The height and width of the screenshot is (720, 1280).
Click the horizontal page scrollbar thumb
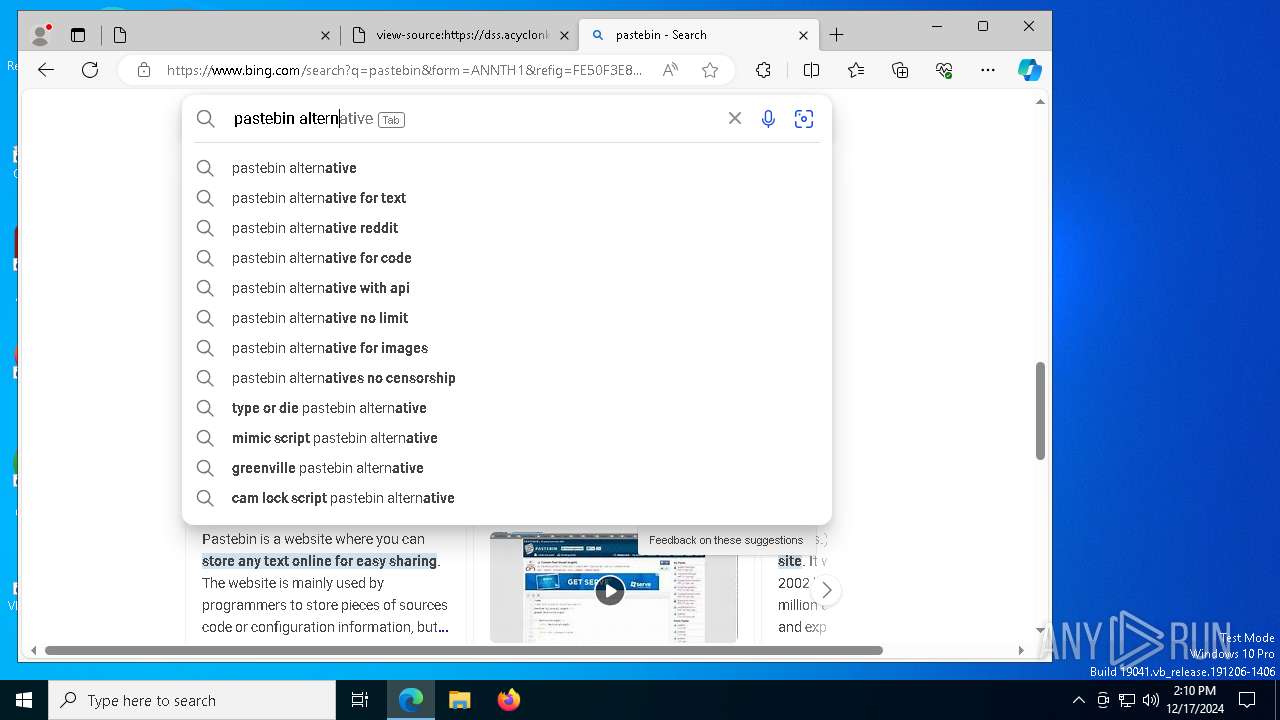464,650
